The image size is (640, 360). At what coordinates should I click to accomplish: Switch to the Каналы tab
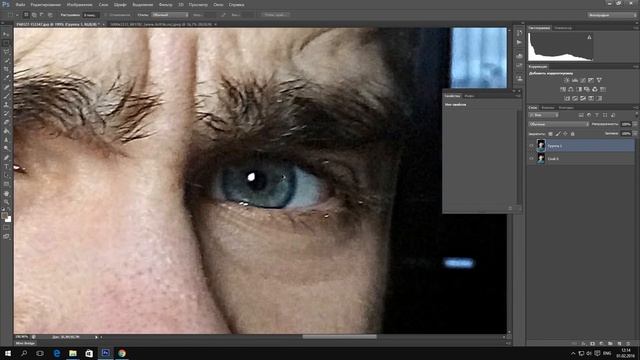tap(548, 108)
